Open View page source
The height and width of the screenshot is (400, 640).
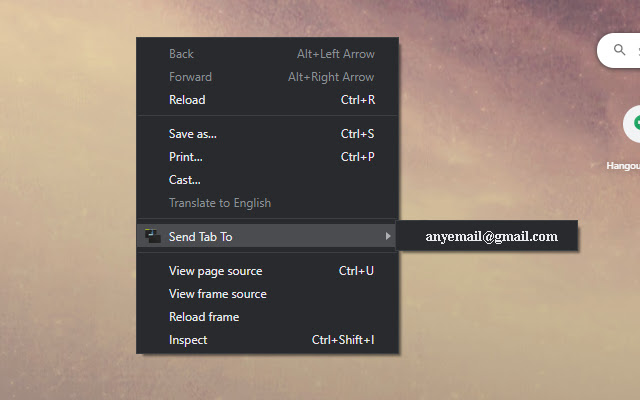[x=216, y=271]
